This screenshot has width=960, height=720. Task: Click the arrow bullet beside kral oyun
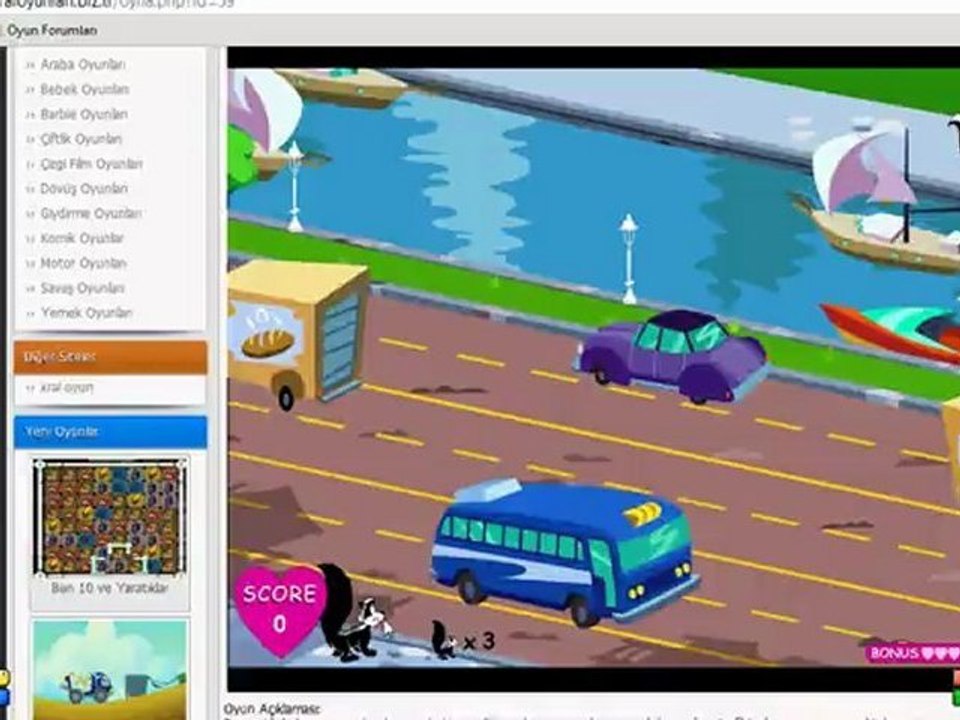click(29, 388)
